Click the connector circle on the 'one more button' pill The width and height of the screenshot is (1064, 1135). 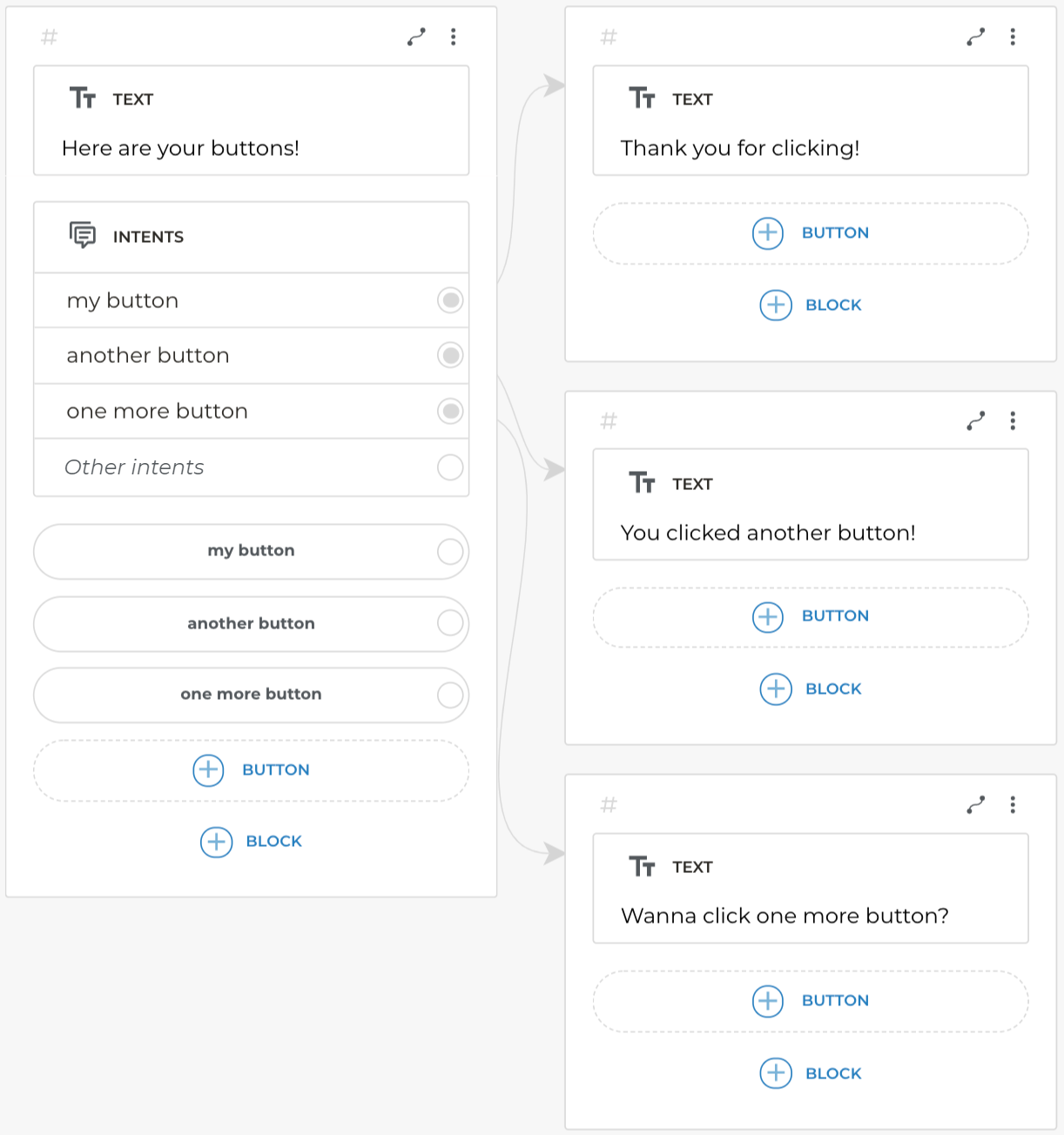(x=450, y=695)
